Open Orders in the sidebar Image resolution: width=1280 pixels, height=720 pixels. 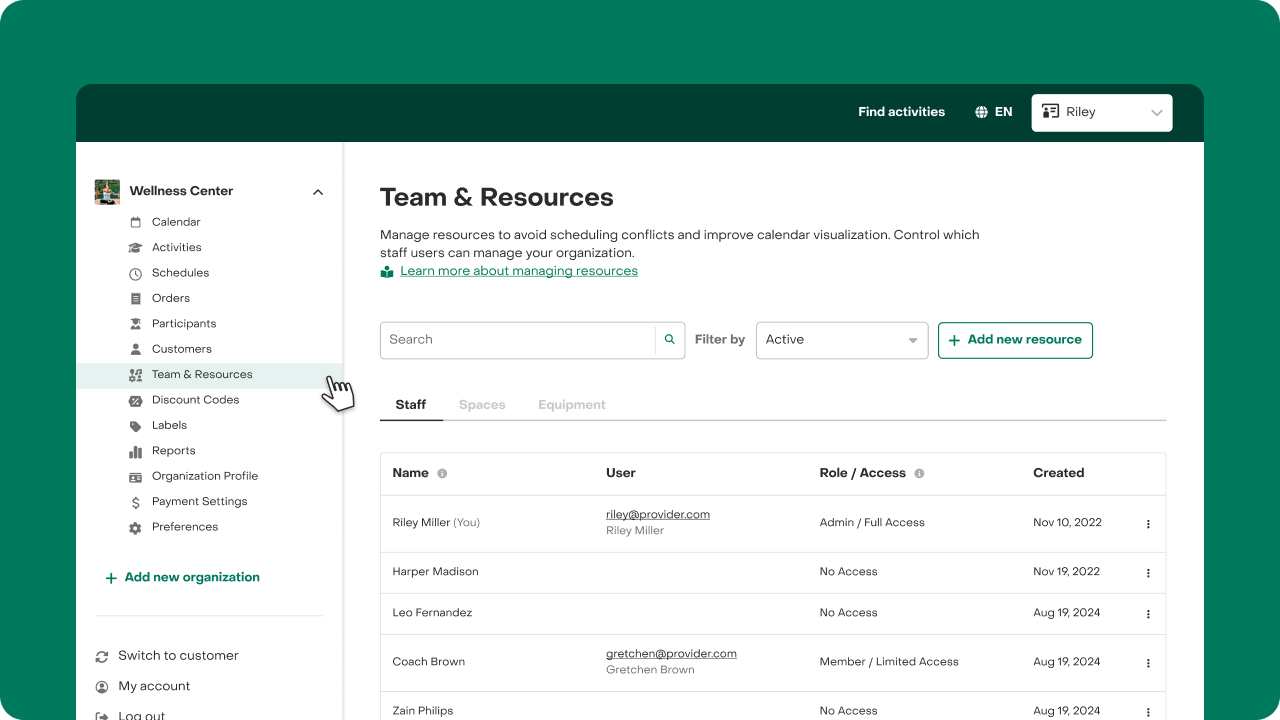(171, 298)
